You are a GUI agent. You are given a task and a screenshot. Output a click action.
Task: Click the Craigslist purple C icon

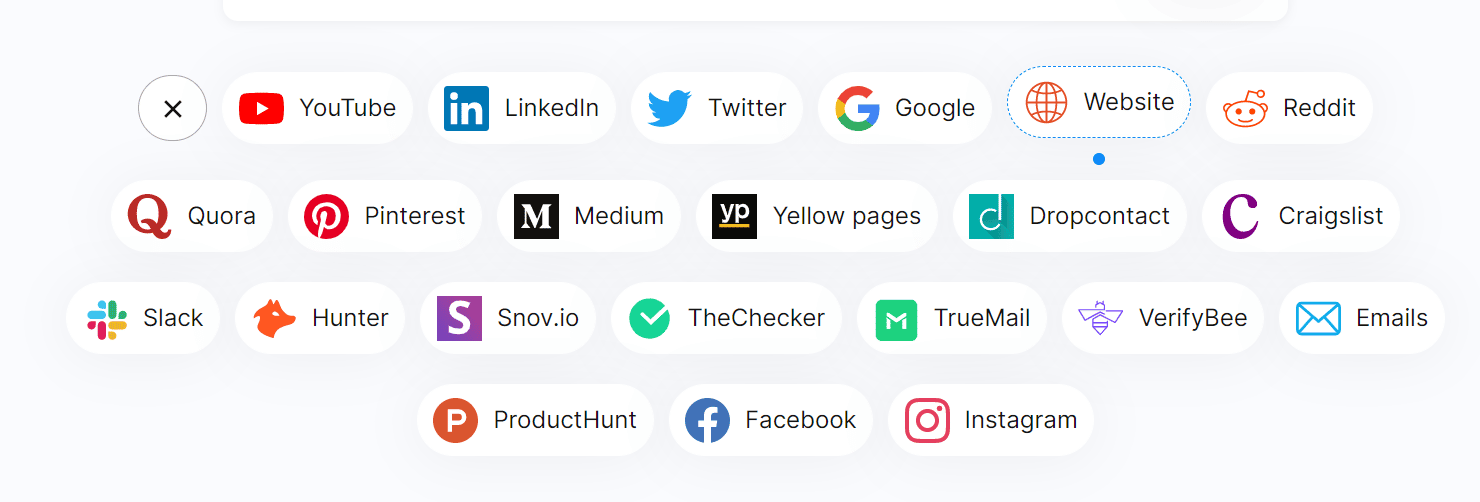point(1240,216)
